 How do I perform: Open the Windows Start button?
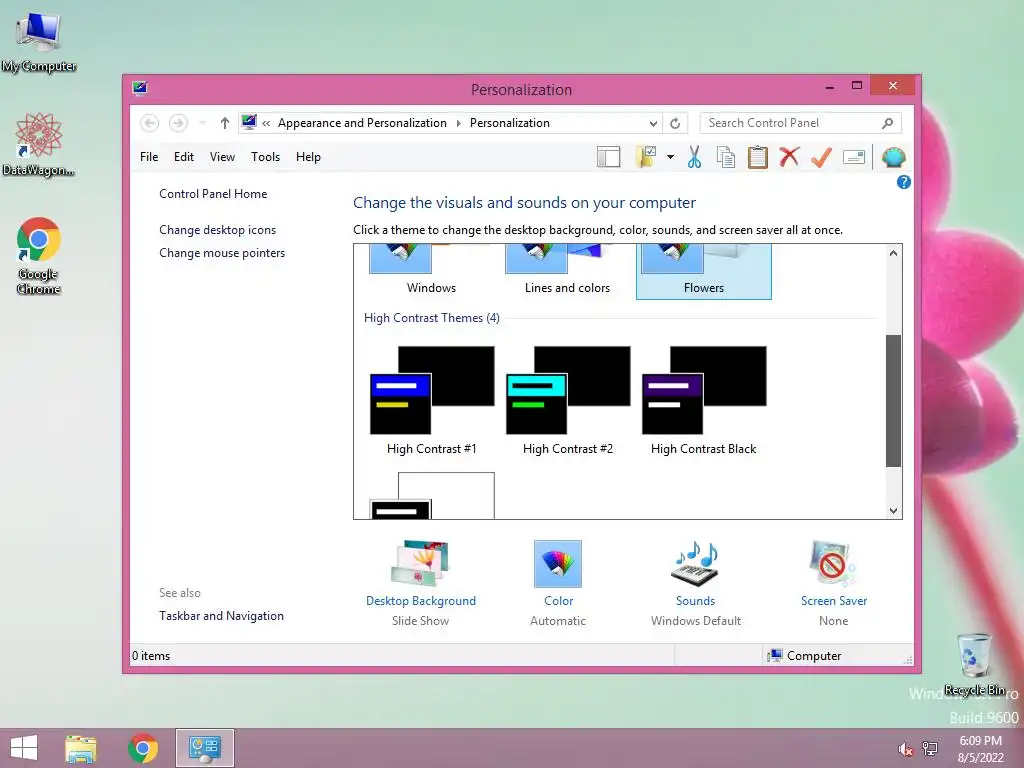(24, 748)
